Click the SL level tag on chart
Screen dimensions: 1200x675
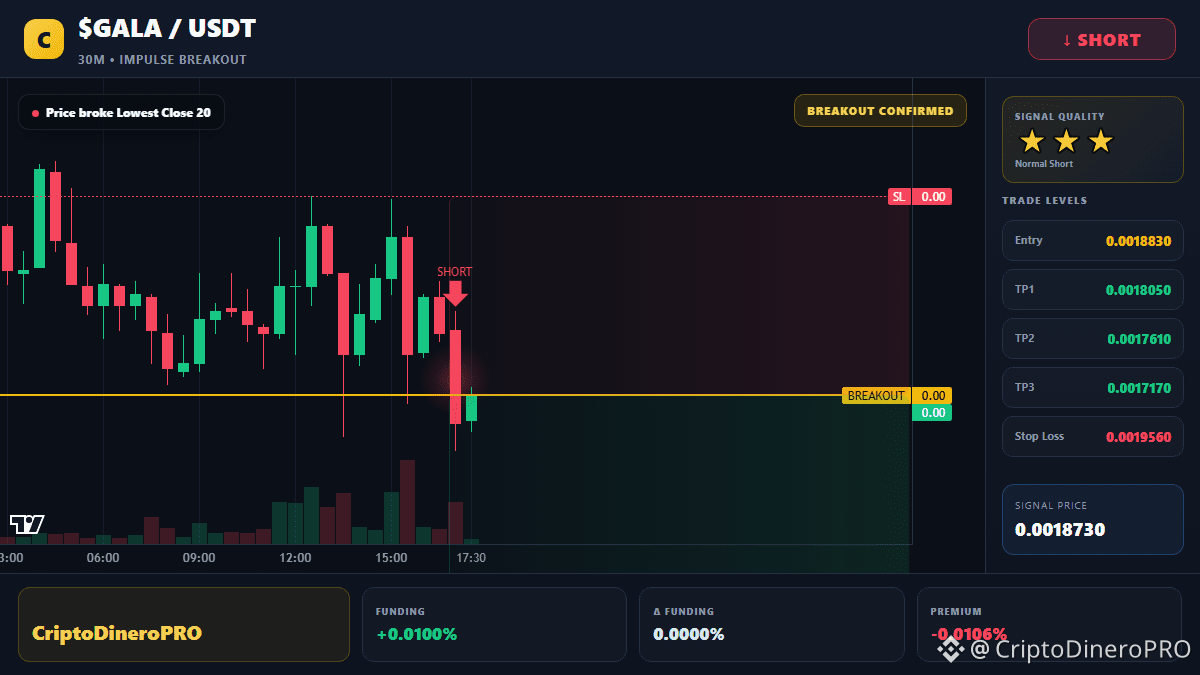[920, 197]
